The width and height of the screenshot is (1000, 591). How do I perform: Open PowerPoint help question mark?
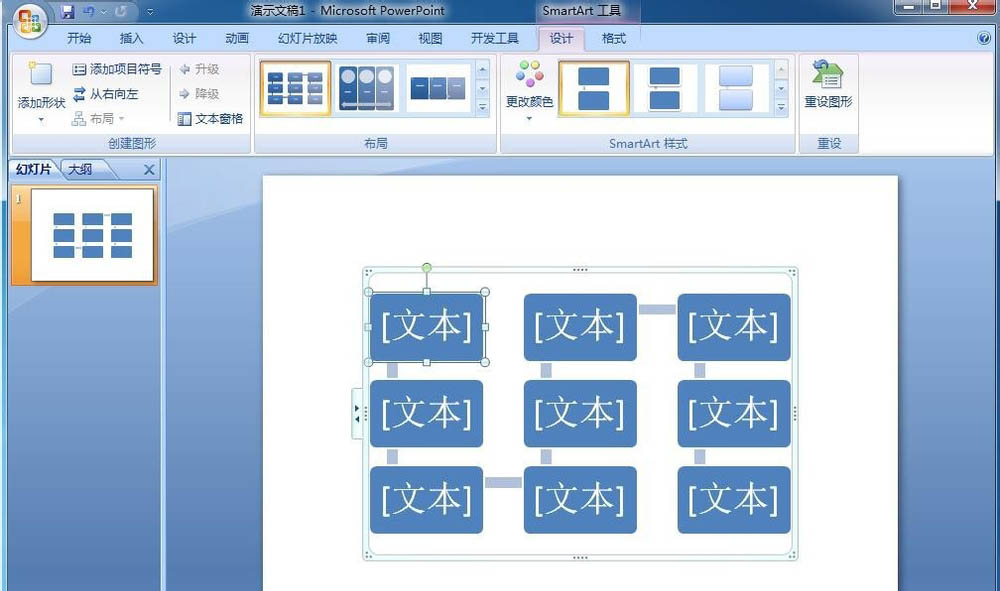pos(984,38)
